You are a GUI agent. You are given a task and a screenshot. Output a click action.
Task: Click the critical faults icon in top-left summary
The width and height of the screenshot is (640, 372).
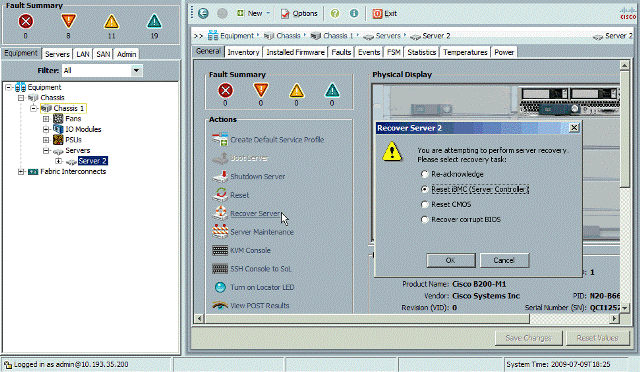26,21
